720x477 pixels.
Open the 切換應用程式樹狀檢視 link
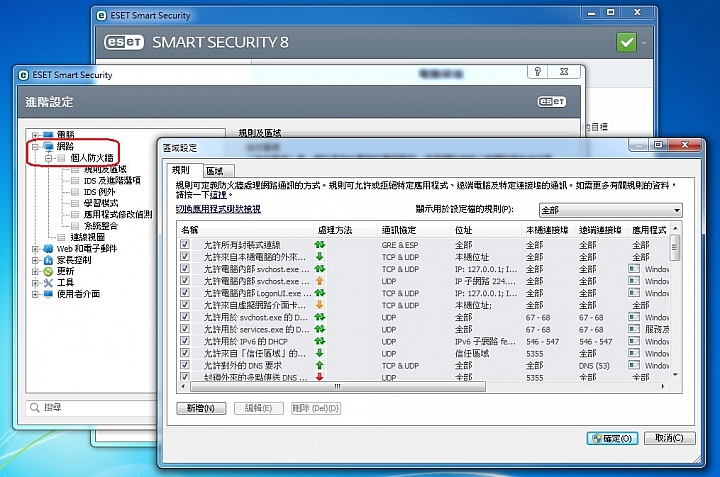[x=218, y=209]
